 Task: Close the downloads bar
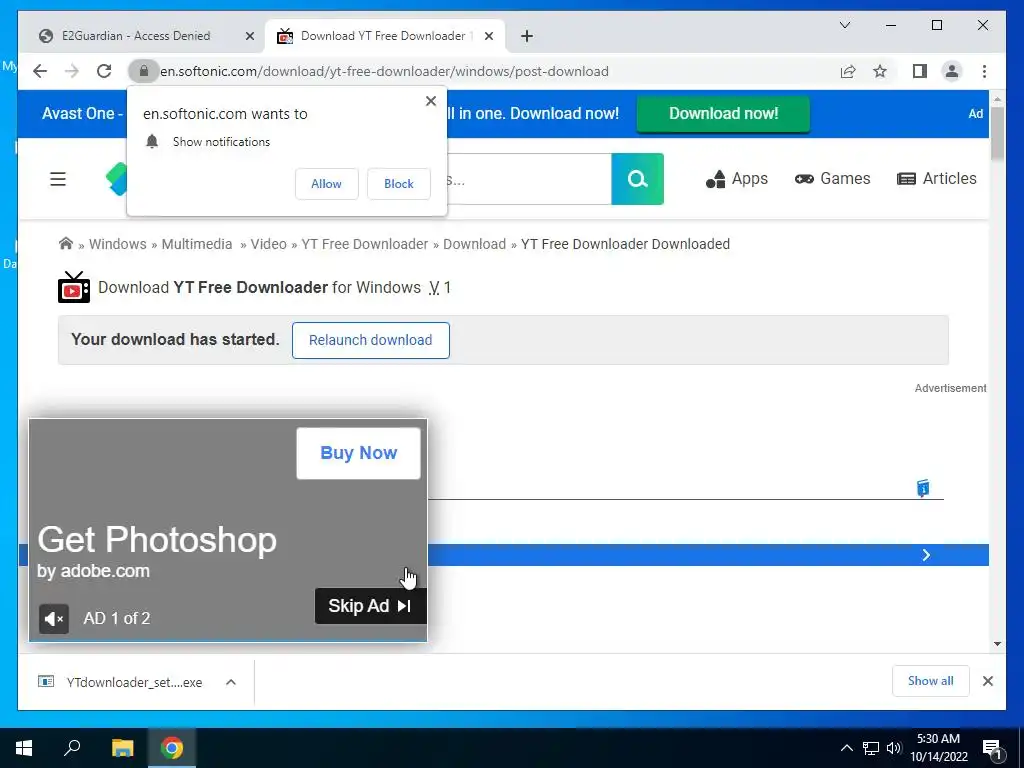point(987,681)
